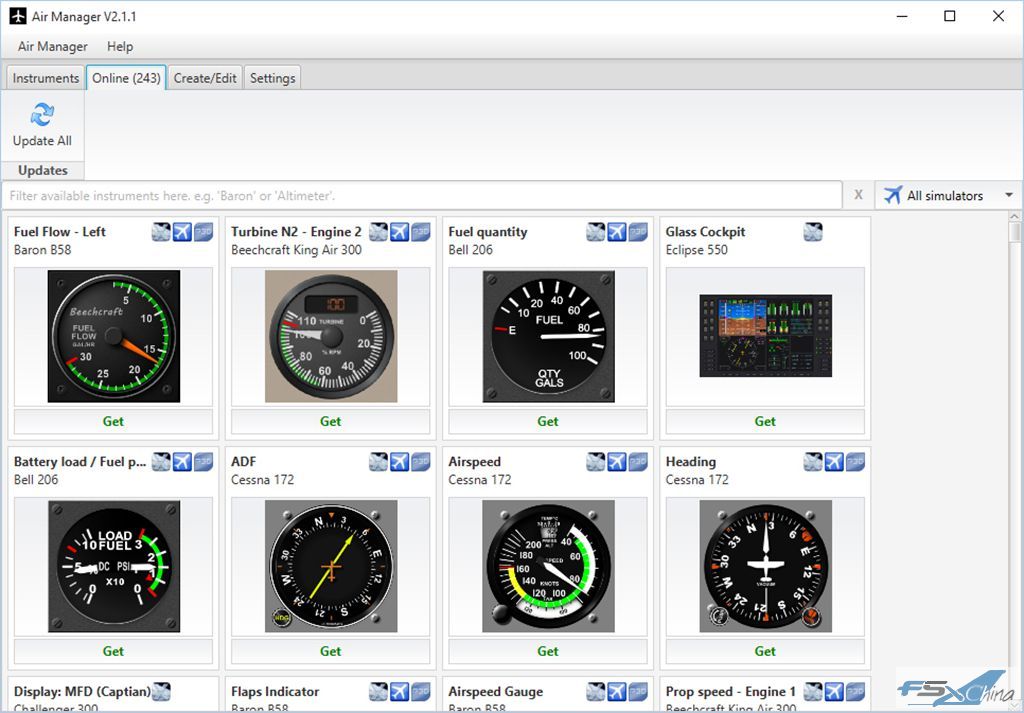Click X-Plane icon on Display: MFD card
The image size is (1024, 713).
pyautogui.click(x=161, y=691)
